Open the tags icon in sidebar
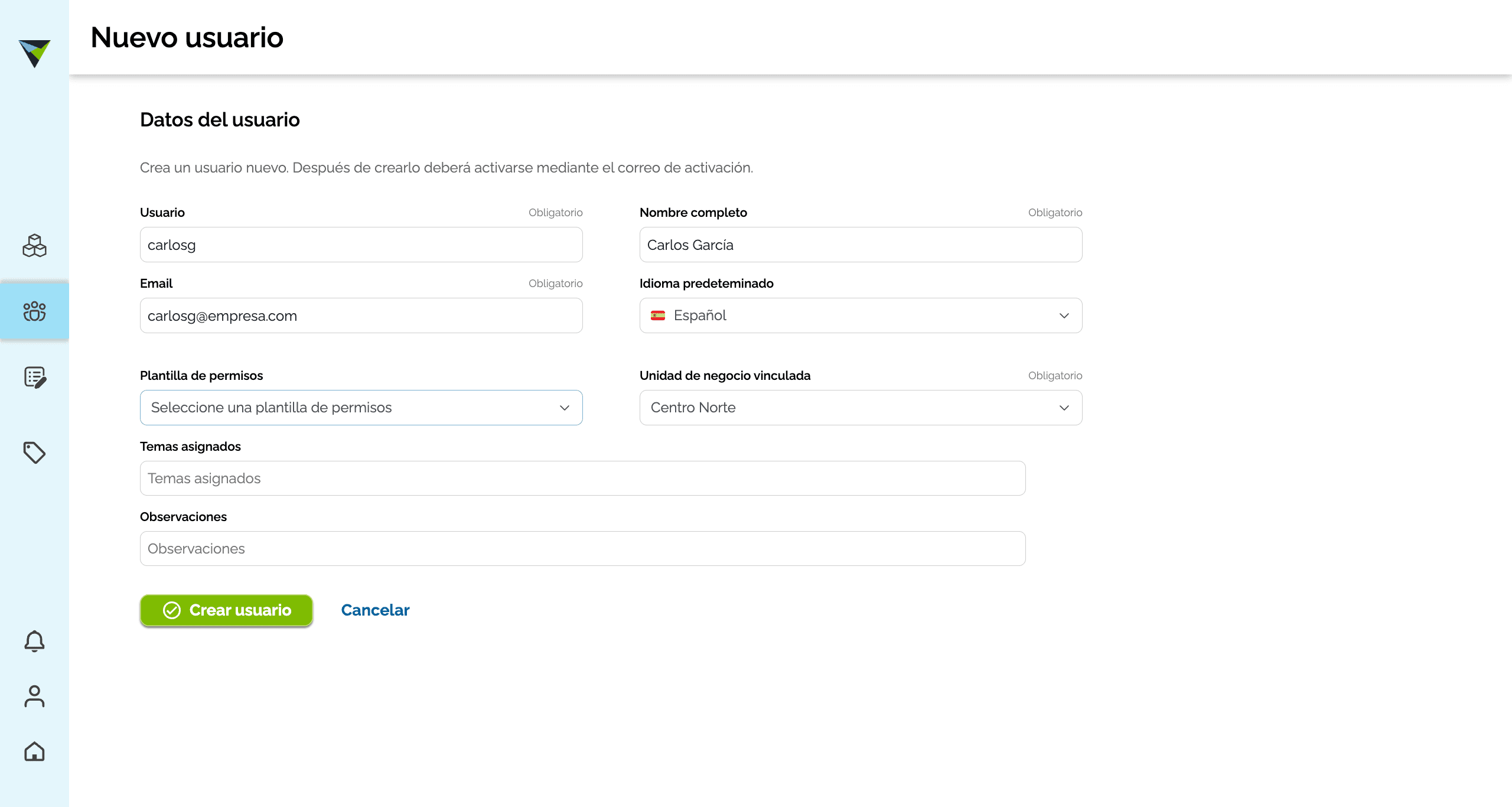The height and width of the screenshot is (807, 1512). pyautogui.click(x=34, y=453)
